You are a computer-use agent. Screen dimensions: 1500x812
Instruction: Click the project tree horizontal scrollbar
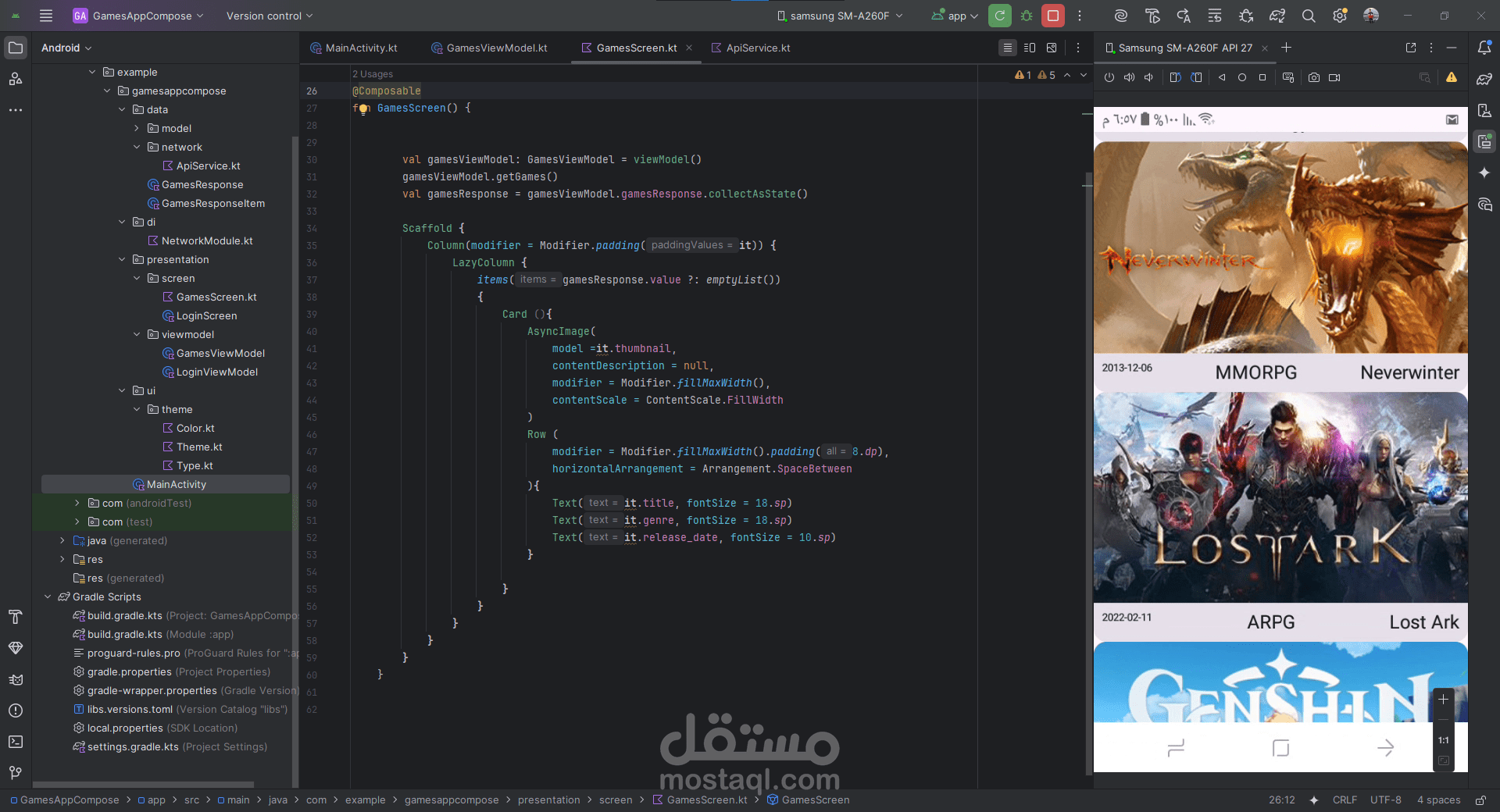pyautogui.click(x=144, y=785)
